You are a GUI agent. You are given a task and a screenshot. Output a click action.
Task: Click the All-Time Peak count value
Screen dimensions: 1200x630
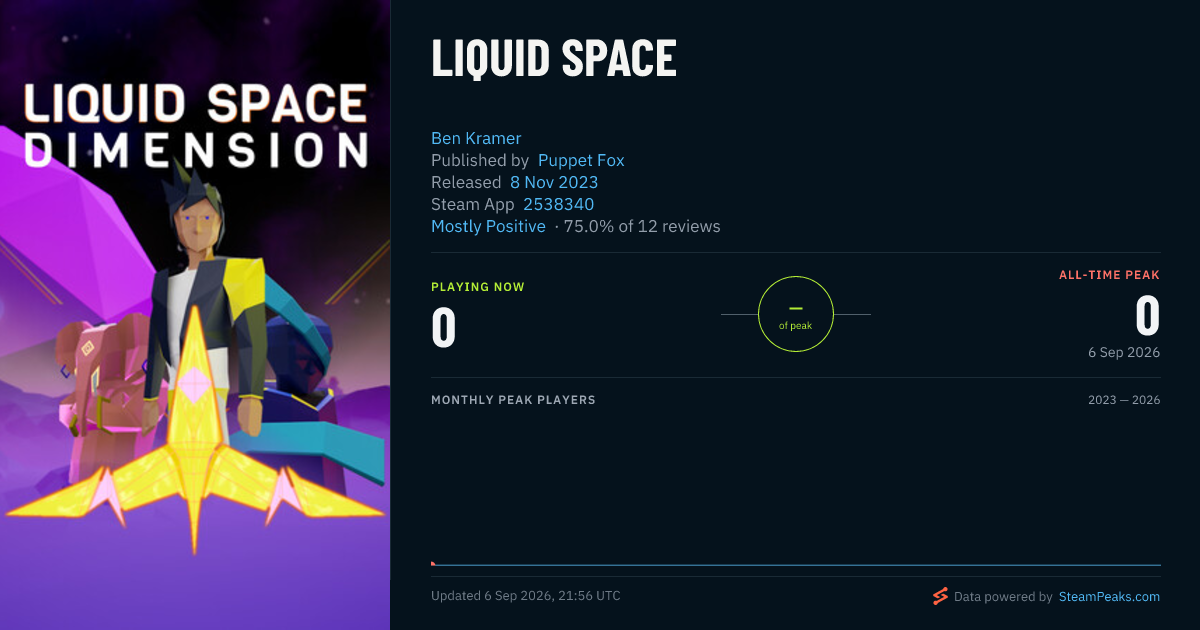pos(1147,317)
